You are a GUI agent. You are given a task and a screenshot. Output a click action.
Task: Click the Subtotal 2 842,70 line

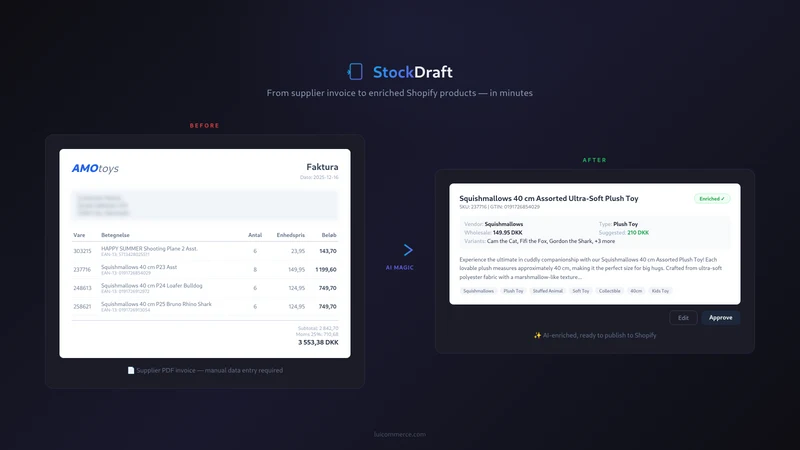pyautogui.click(x=318, y=328)
